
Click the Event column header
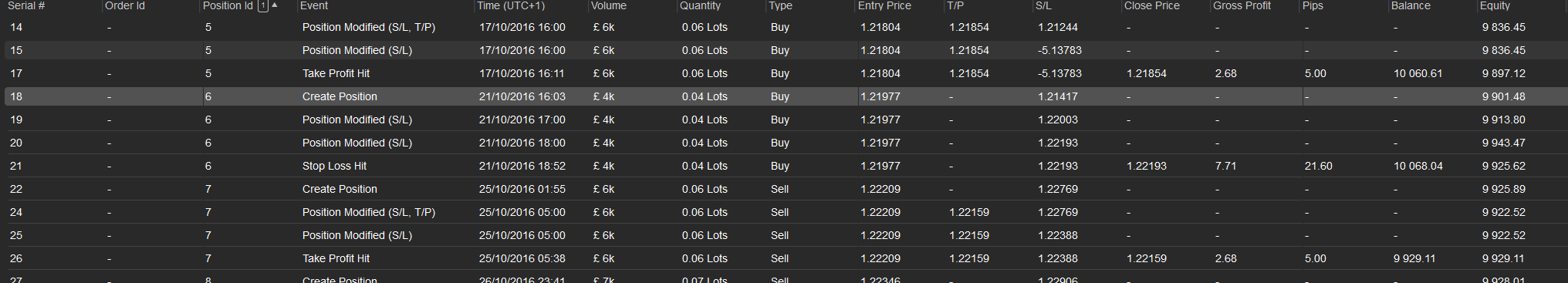coord(314,5)
